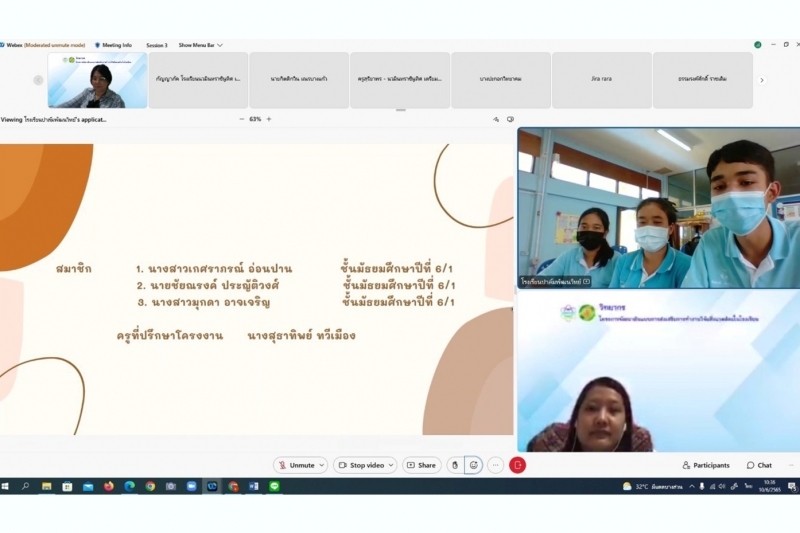Open LINE app from the taskbar
800x533 pixels.
(x=274, y=486)
